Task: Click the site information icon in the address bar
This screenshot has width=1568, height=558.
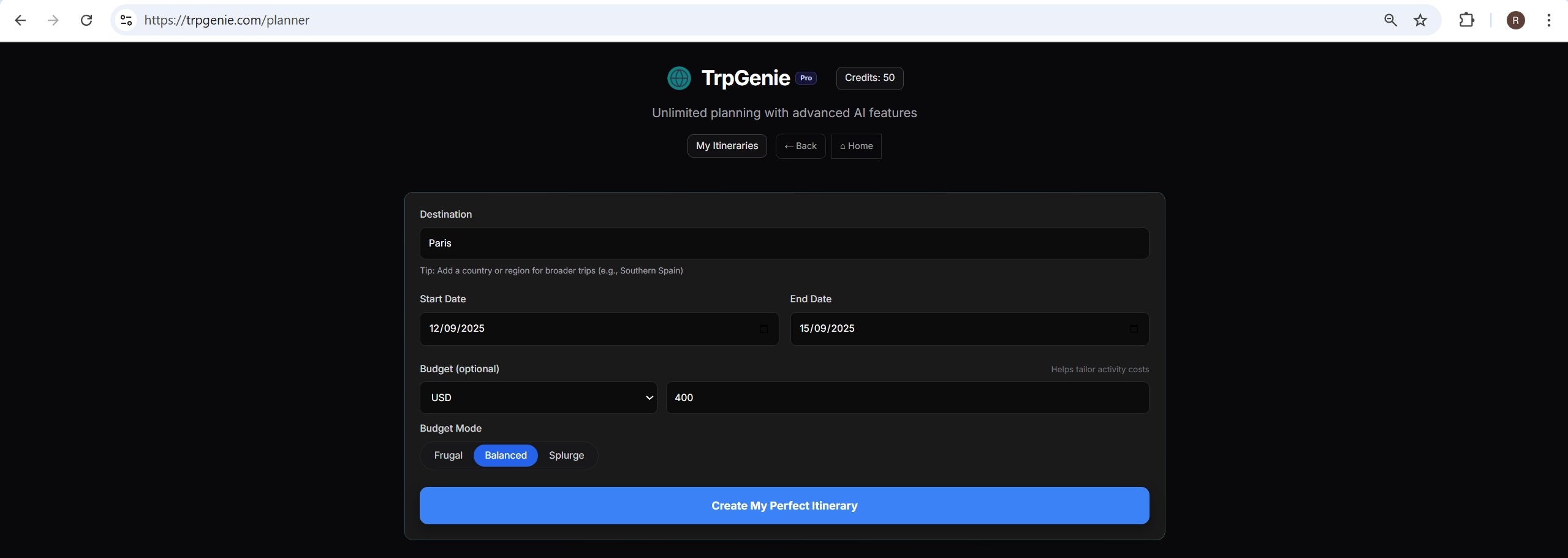Action: 126,20
